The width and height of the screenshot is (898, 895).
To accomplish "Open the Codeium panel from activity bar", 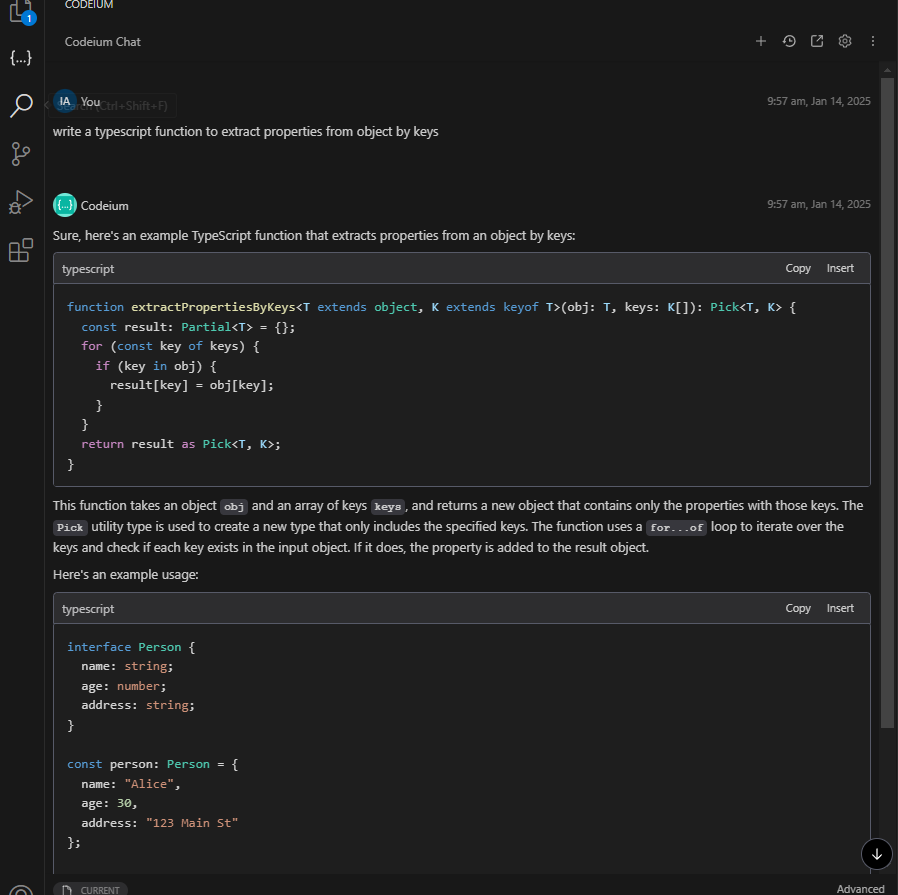I will click(x=21, y=58).
